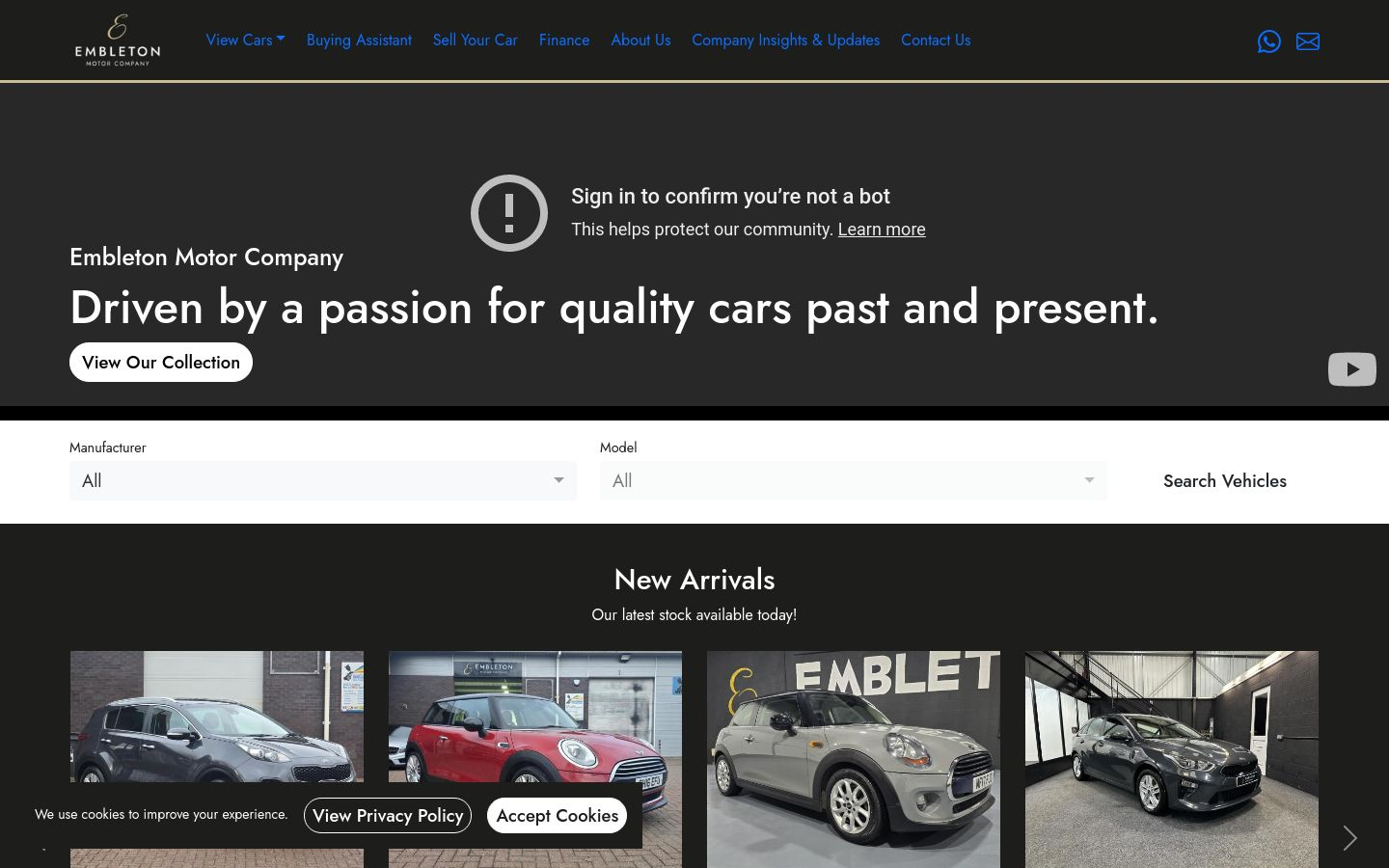The width and height of the screenshot is (1389, 868).
Task: Click the exclamation warning icon in video
Action: (509, 213)
